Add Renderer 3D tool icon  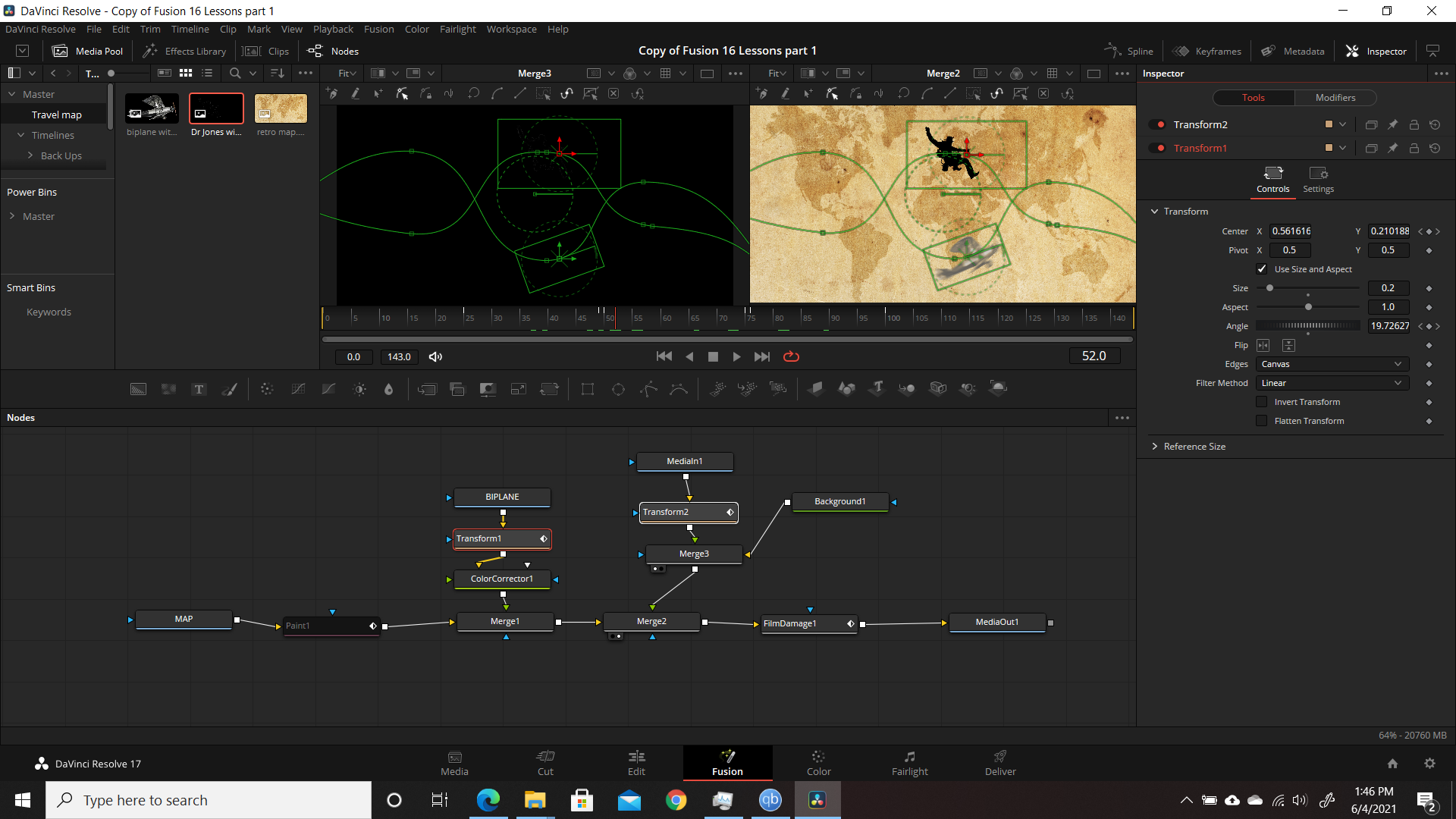coord(998,388)
